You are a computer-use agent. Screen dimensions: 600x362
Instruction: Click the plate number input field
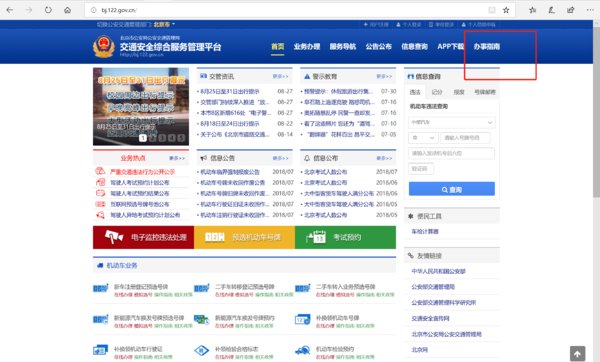tap(465, 138)
